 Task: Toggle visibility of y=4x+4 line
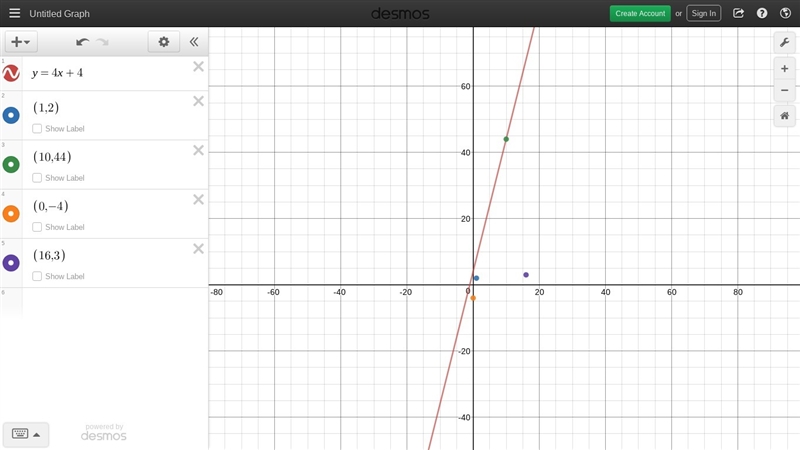pos(11,73)
